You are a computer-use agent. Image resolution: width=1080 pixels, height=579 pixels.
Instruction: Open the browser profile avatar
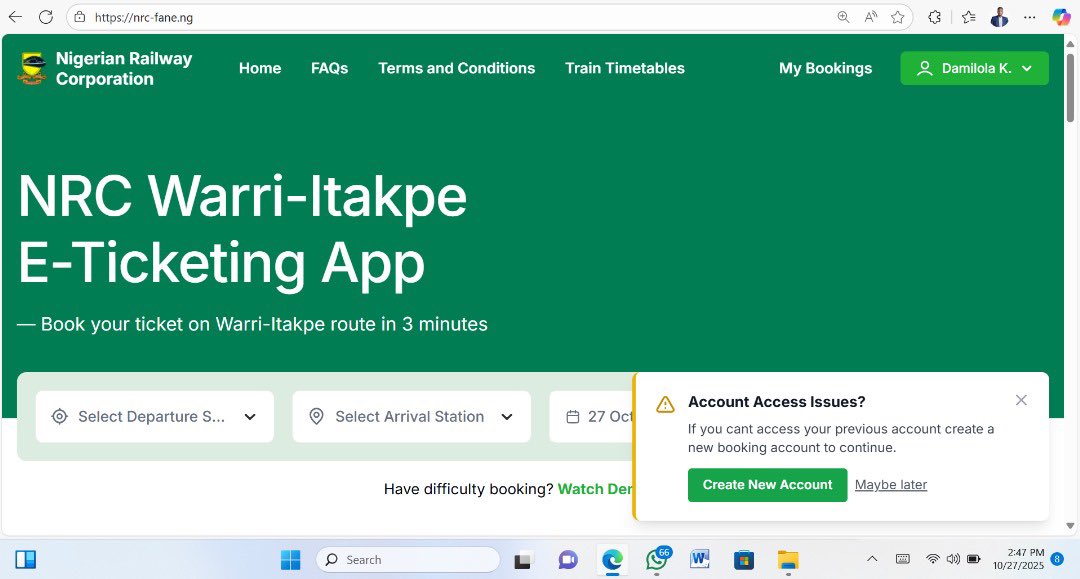pos(999,17)
